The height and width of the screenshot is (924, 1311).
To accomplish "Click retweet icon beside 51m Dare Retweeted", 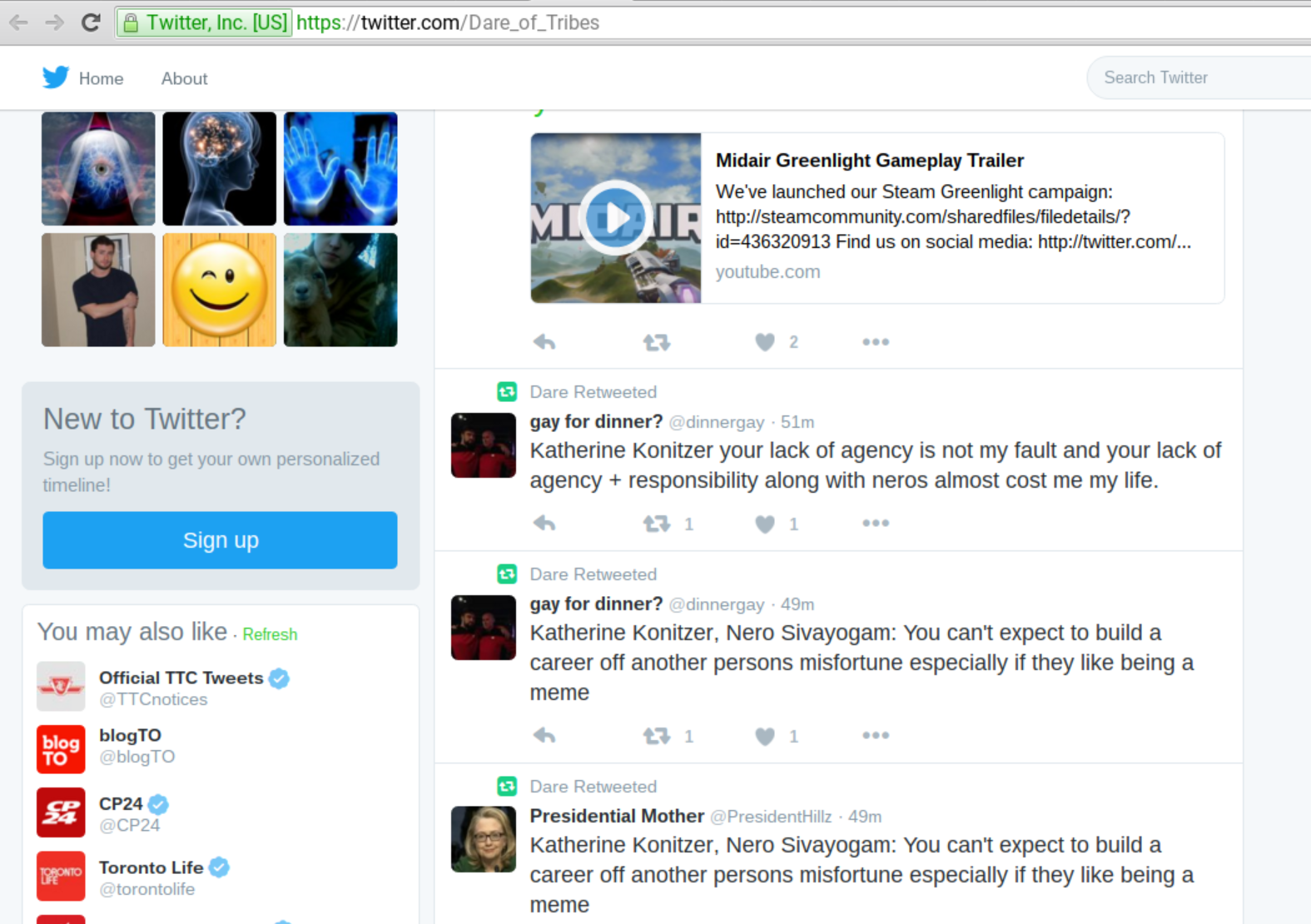I will pos(507,391).
